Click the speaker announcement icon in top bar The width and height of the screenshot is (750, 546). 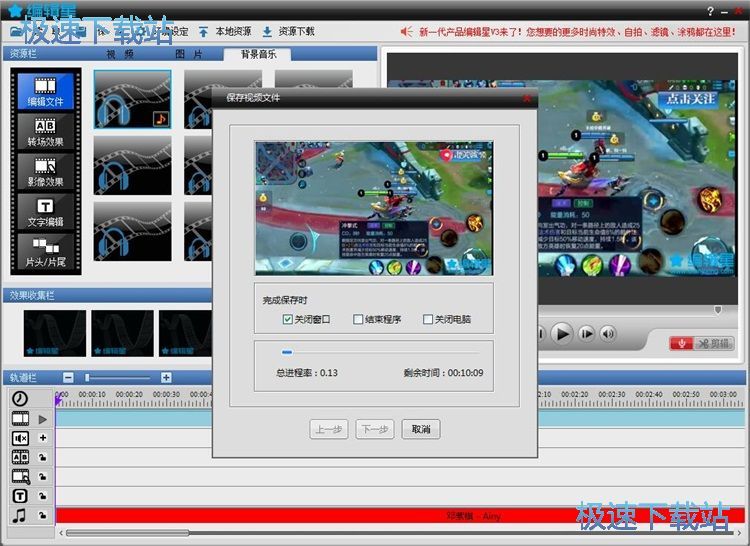(406, 32)
